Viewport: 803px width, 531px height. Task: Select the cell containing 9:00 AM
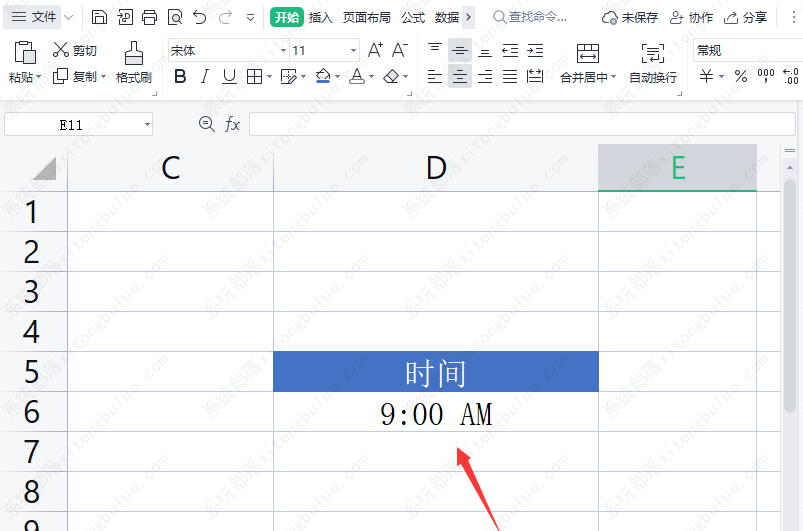(436, 412)
